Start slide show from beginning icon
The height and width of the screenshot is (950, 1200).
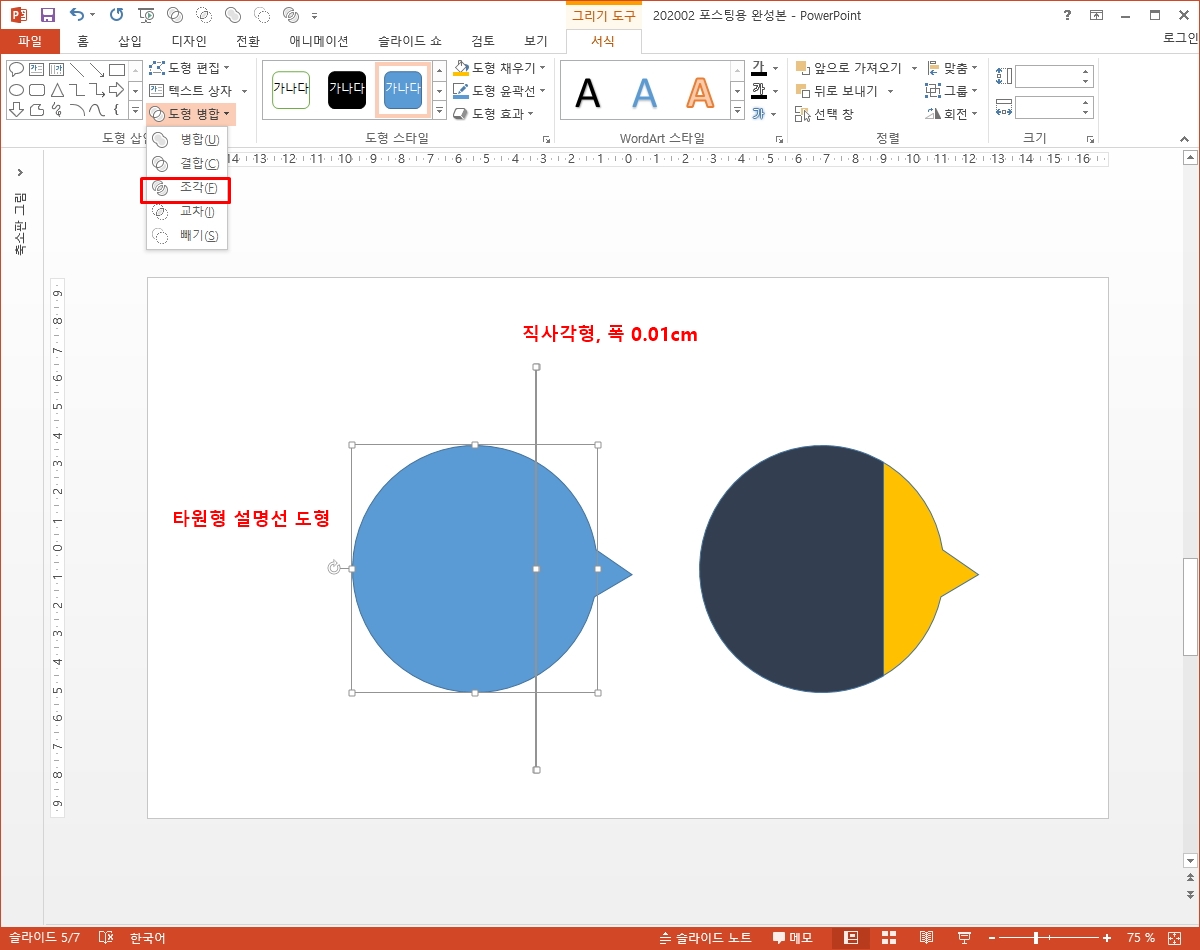coord(147,15)
